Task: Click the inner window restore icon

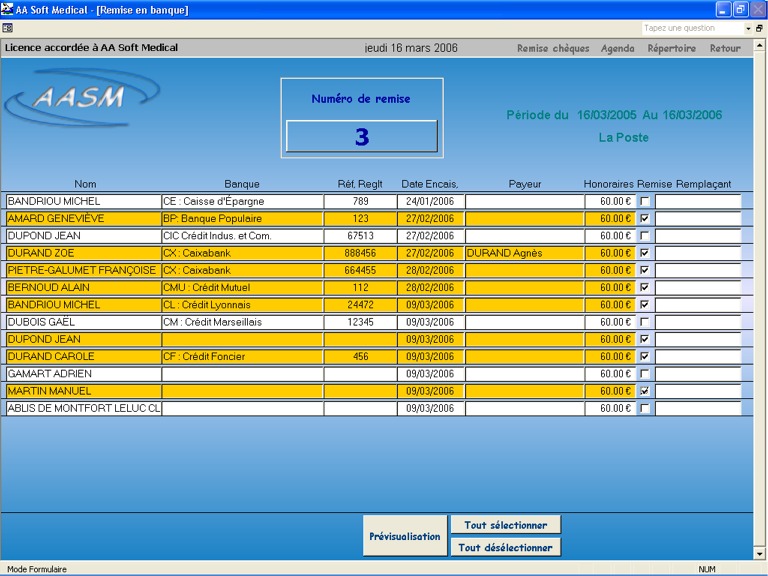Action: (759, 28)
